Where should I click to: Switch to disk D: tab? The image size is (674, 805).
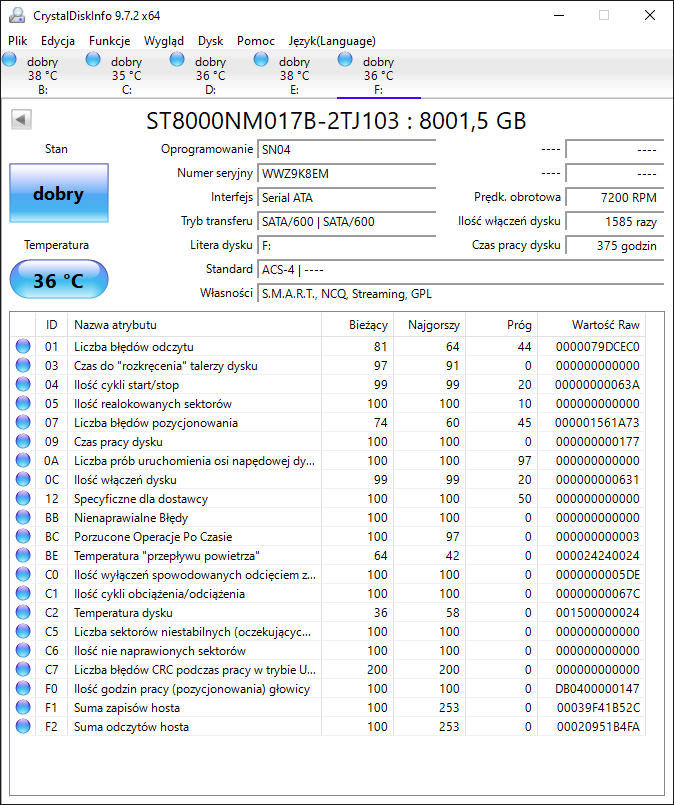tap(210, 75)
